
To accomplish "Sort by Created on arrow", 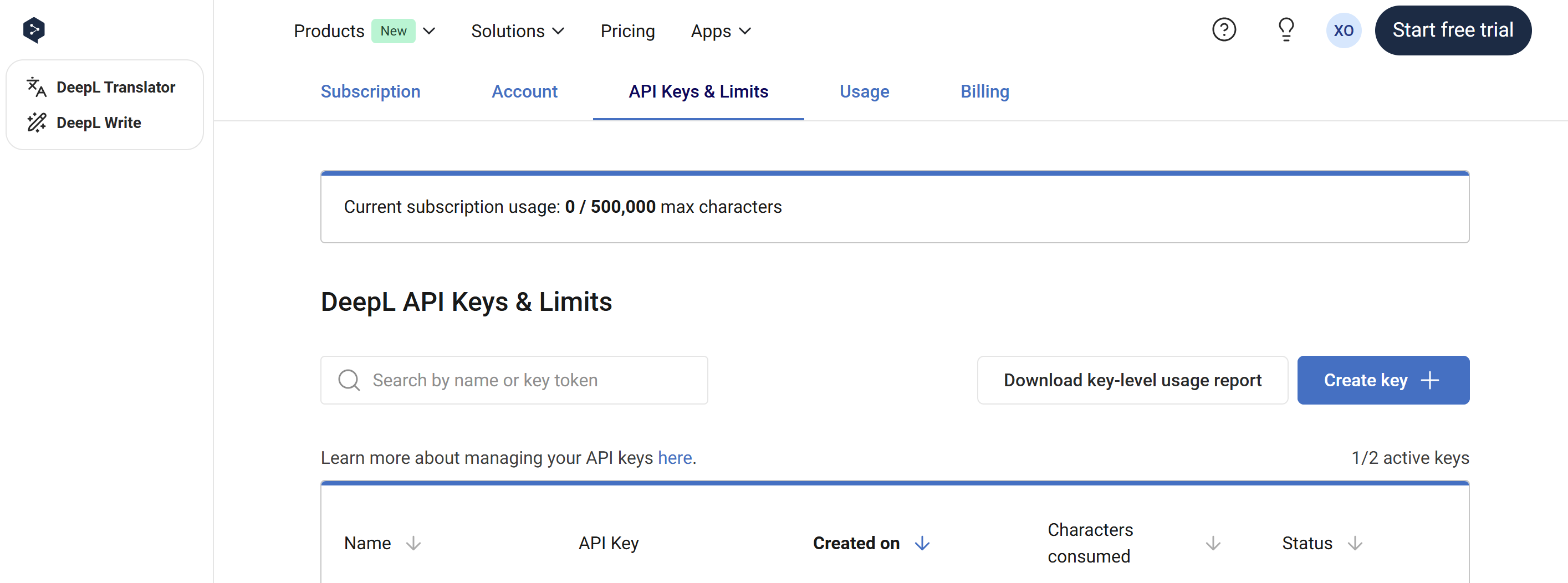I will (x=922, y=543).
